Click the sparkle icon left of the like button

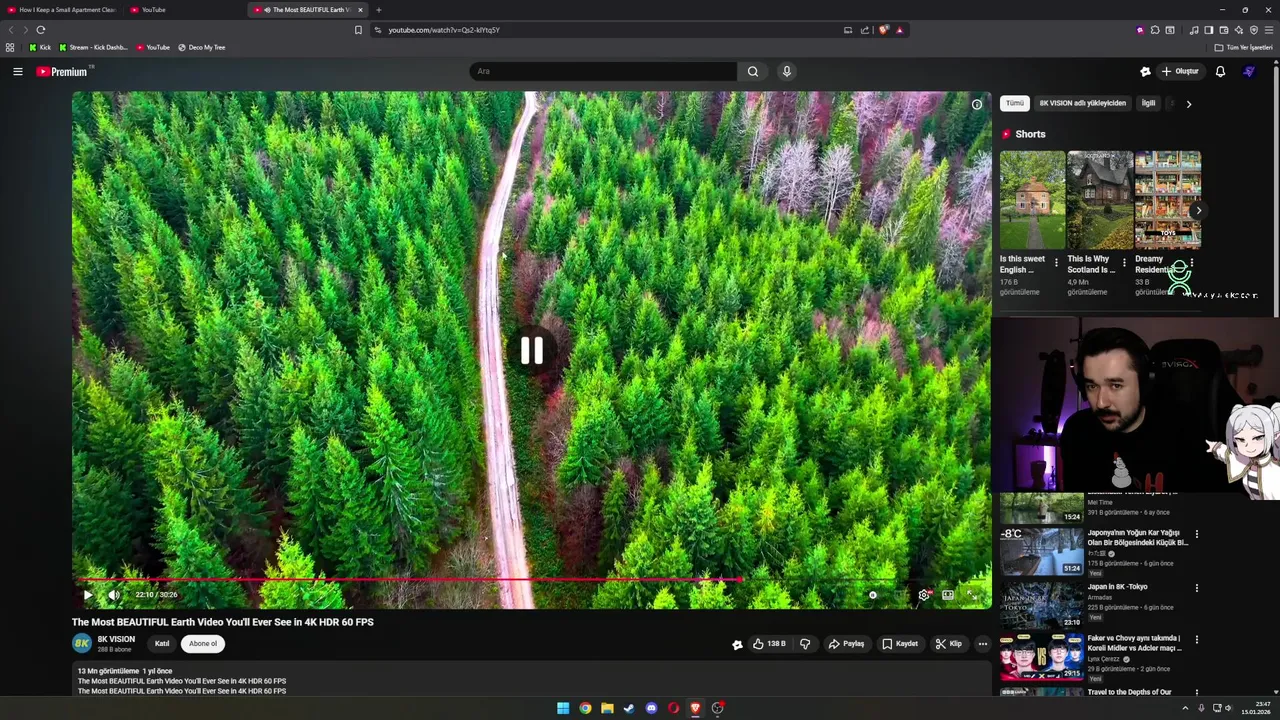(x=738, y=645)
